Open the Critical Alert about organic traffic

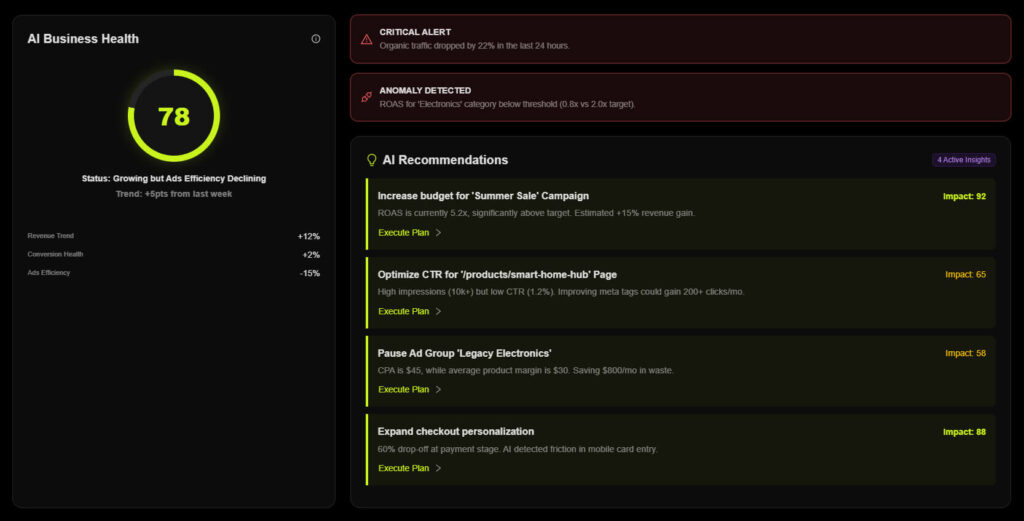tap(680, 39)
